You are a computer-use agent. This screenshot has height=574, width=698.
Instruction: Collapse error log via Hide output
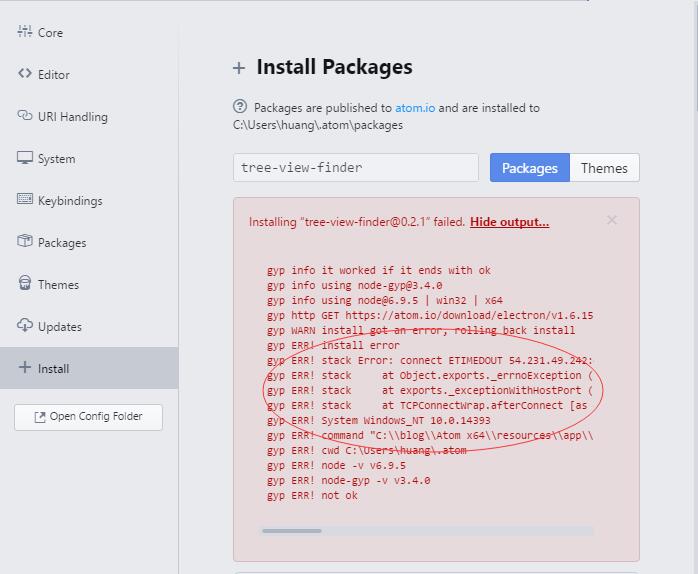[x=509, y=222]
